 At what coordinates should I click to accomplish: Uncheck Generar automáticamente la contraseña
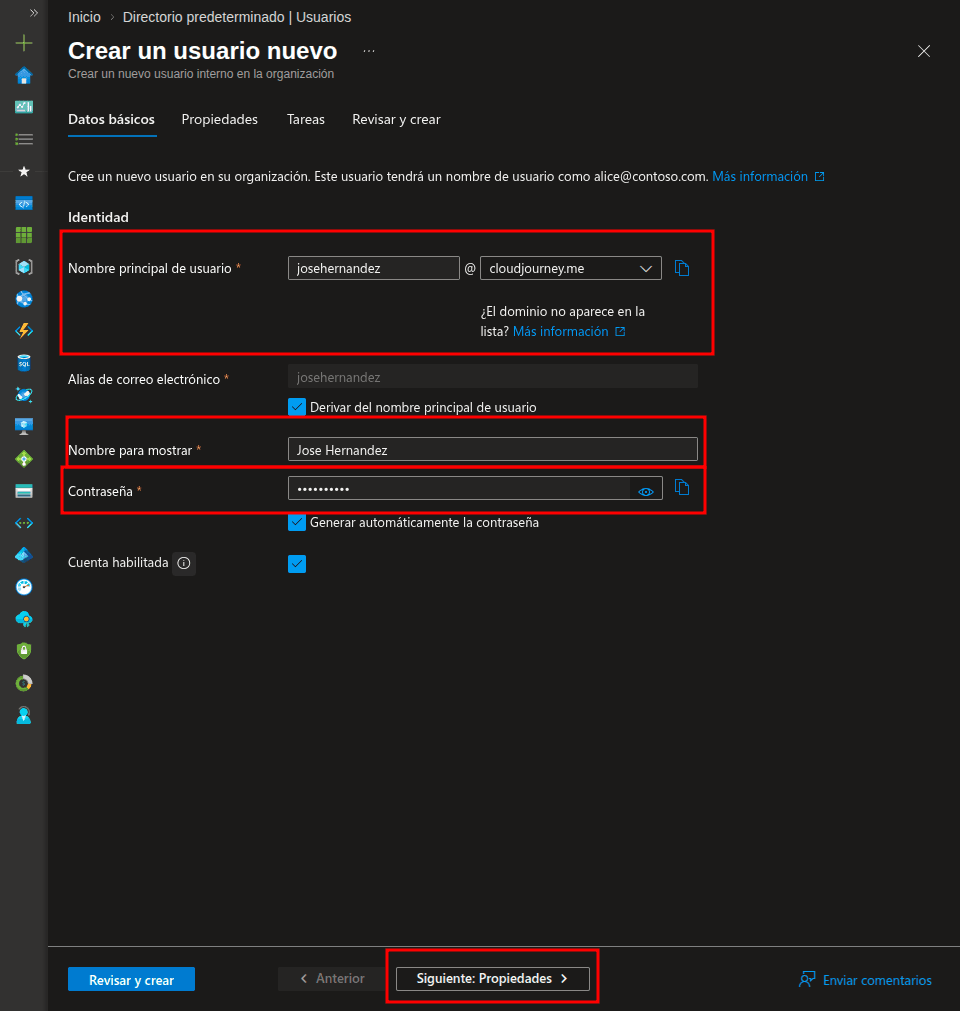(297, 522)
